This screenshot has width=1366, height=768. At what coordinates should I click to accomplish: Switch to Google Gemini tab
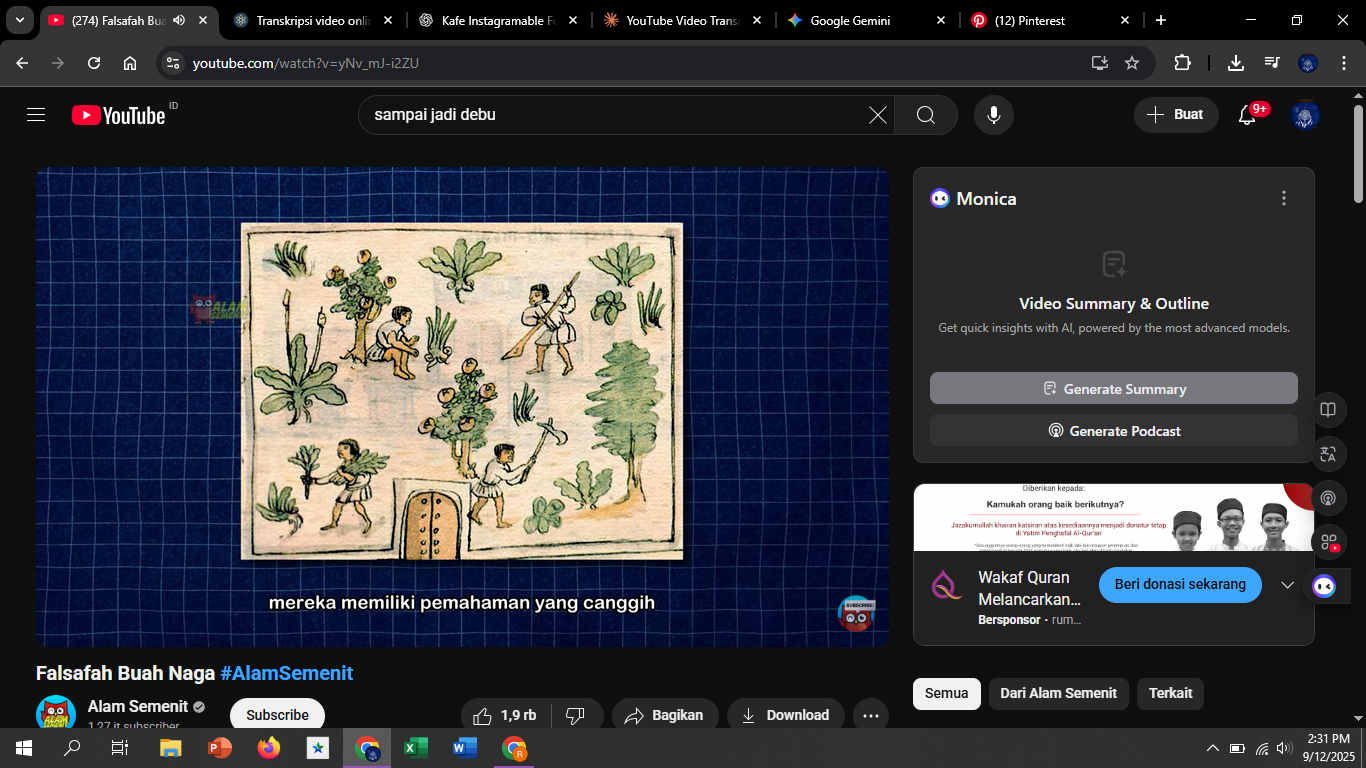click(x=868, y=20)
